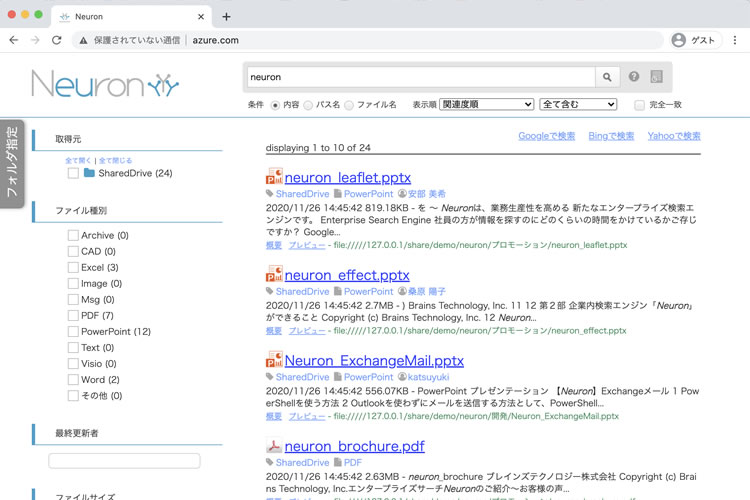Open a new browser tab
Image resolution: width=750 pixels, height=500 pixels.
(226, 17)
